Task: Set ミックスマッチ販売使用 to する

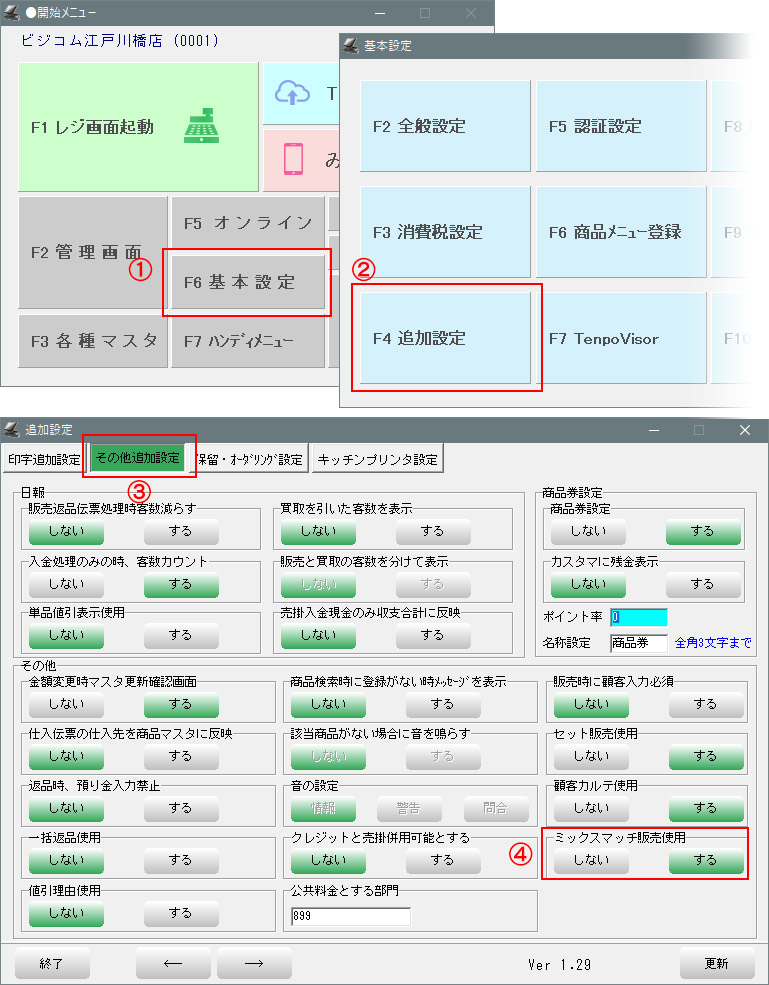Action: [x=705, y=859]
